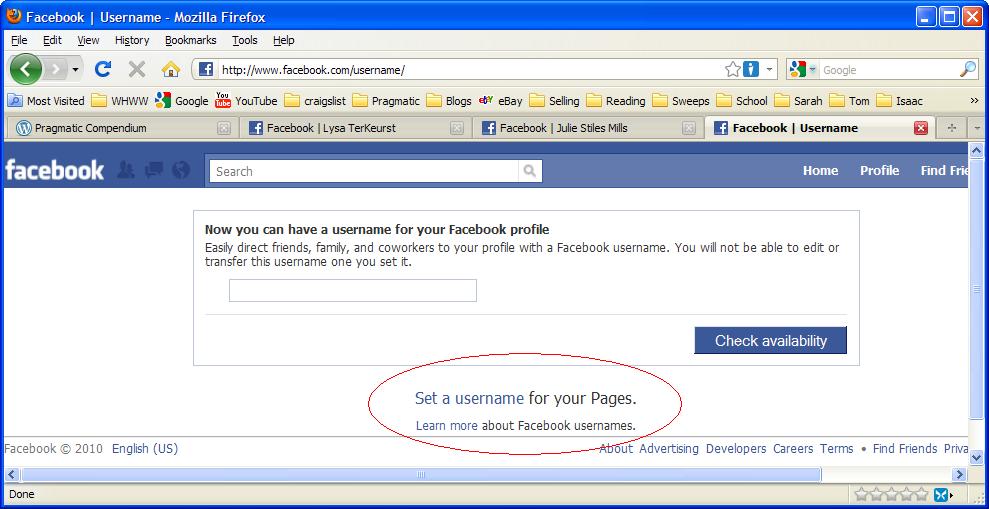Open Facebook friend requests icon

[125, 170]
